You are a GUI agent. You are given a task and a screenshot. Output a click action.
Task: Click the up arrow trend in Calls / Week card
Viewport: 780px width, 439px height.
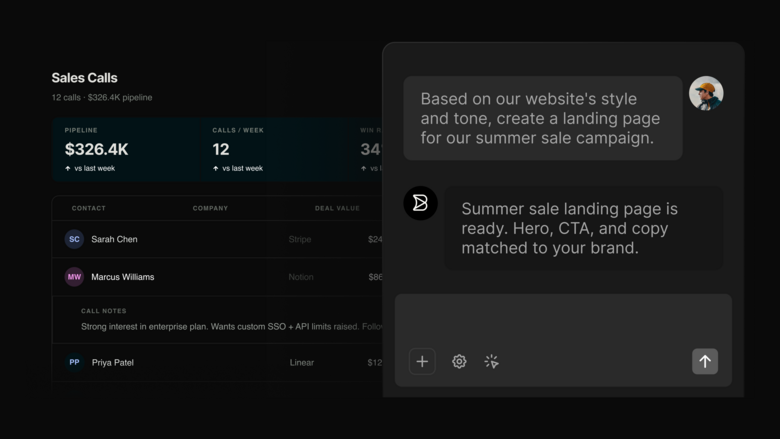point(215,169)
